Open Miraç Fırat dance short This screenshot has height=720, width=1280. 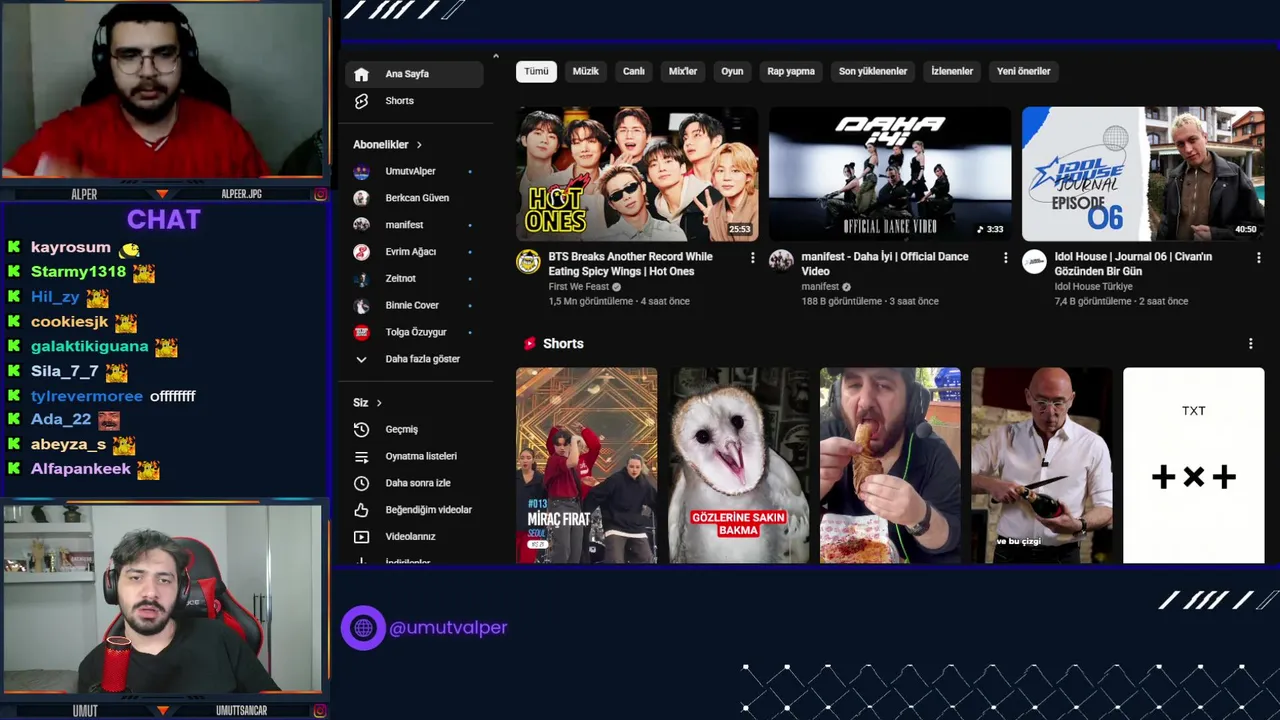587,466
